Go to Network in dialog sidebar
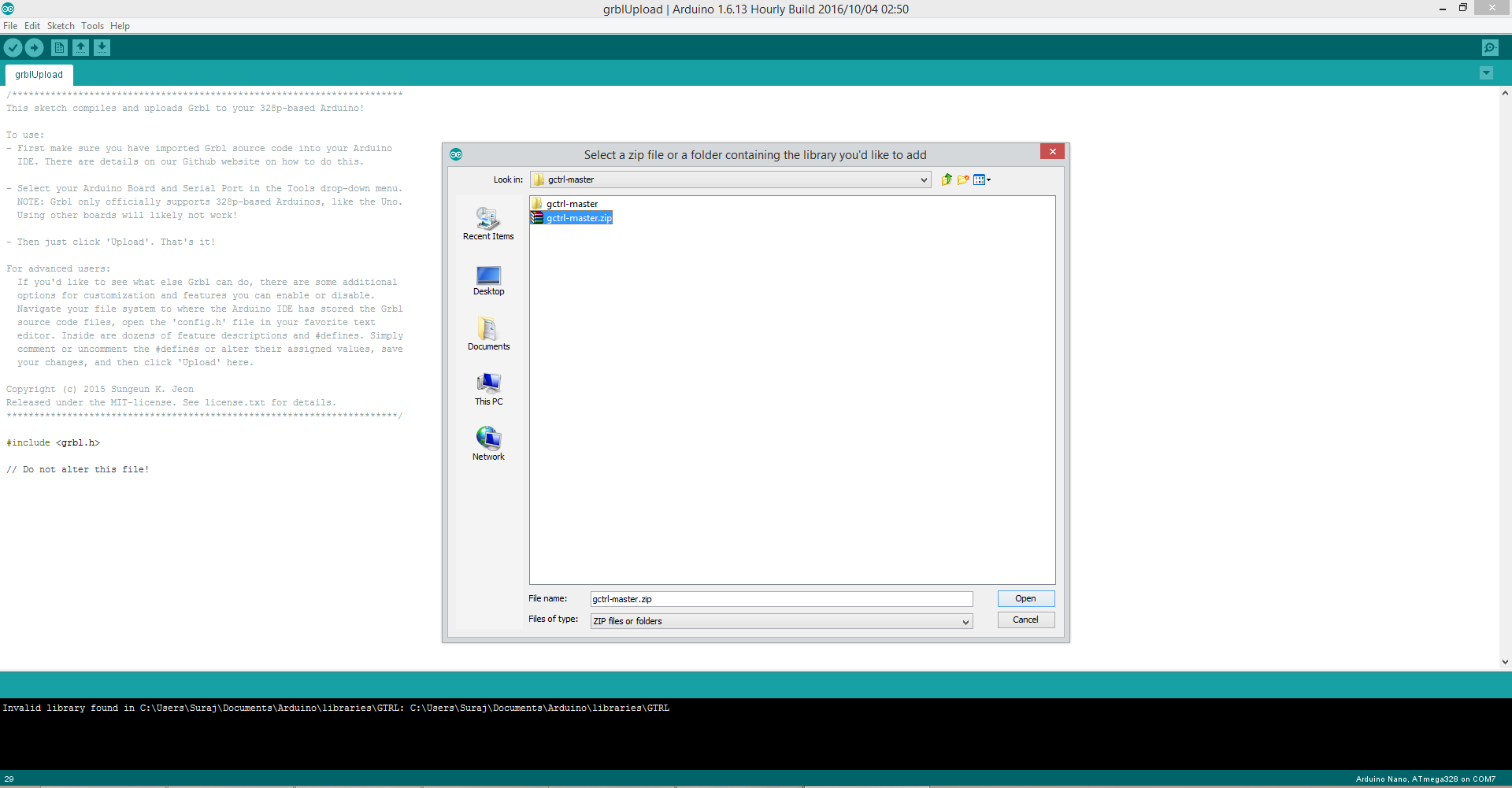 pos(488,444)
